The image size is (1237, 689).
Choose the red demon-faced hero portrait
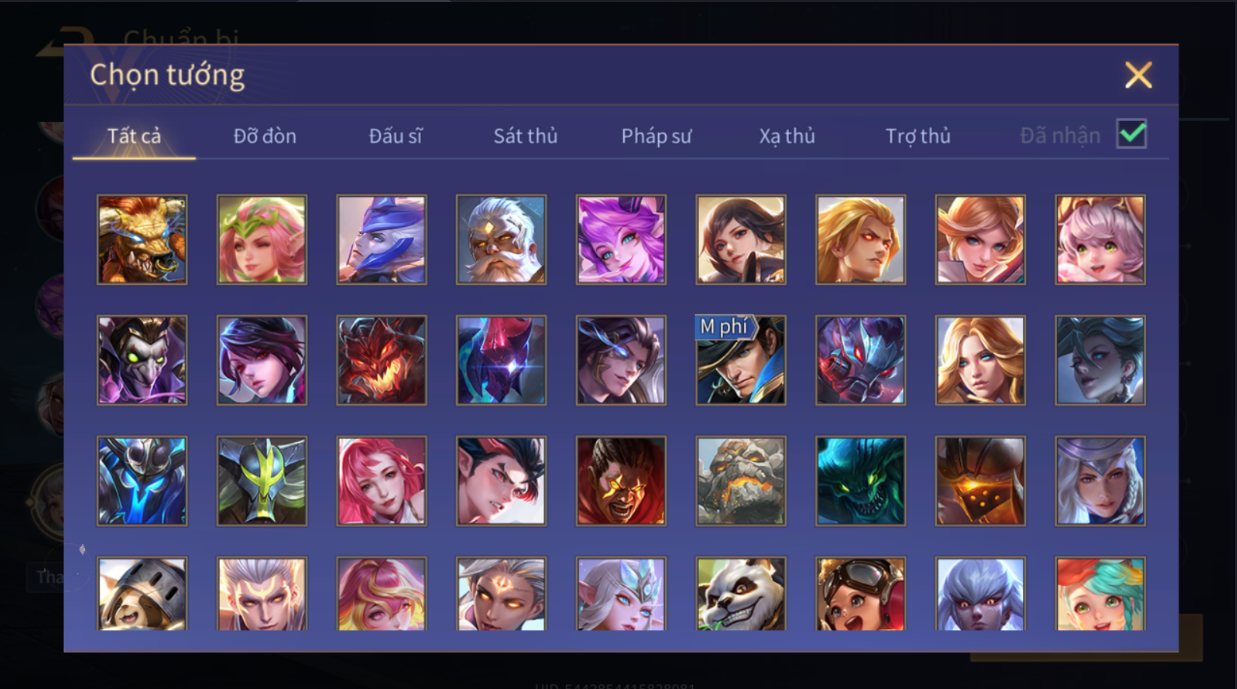[x=381, y=360]
